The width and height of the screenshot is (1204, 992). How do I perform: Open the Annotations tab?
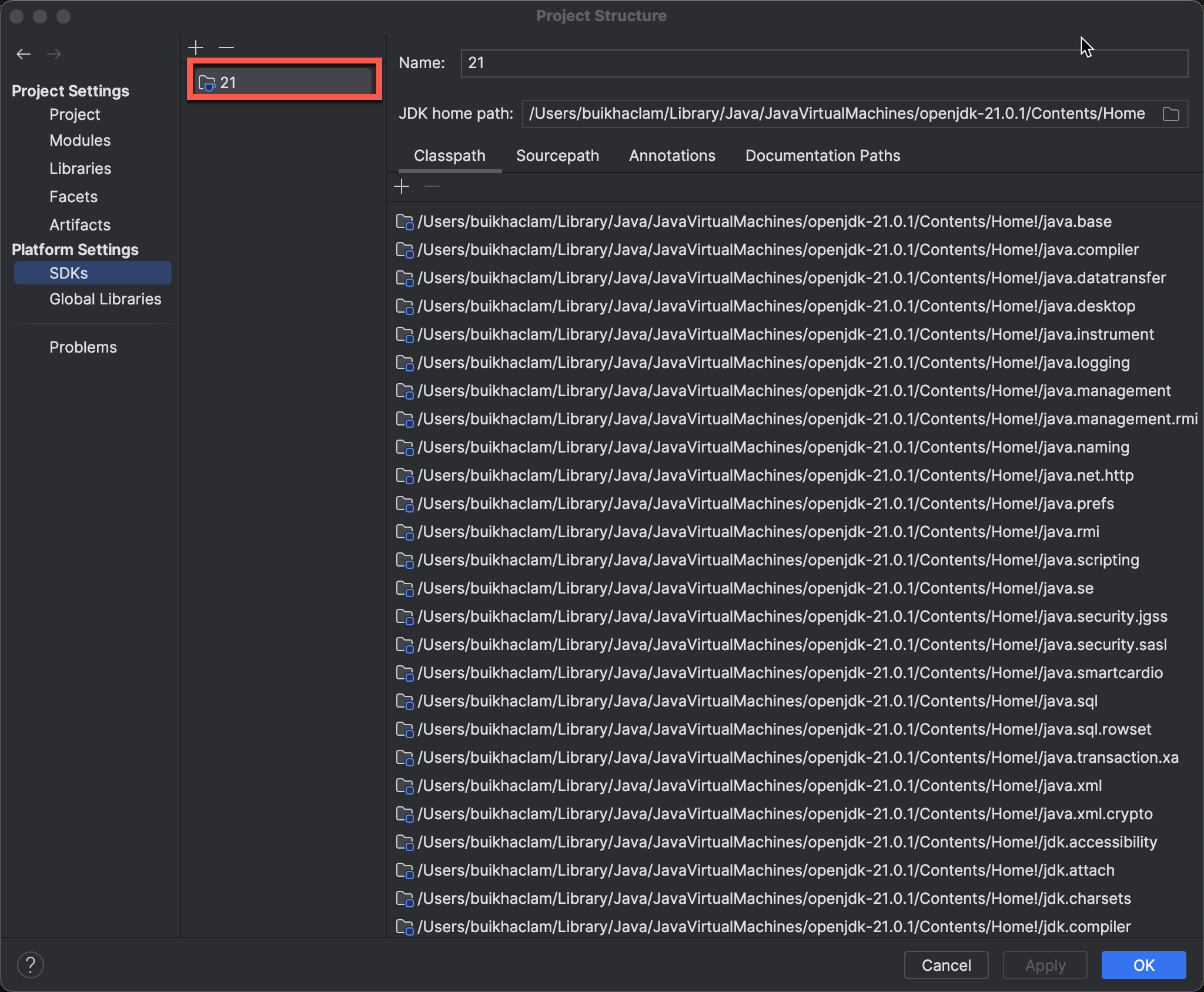coord(672,156)
